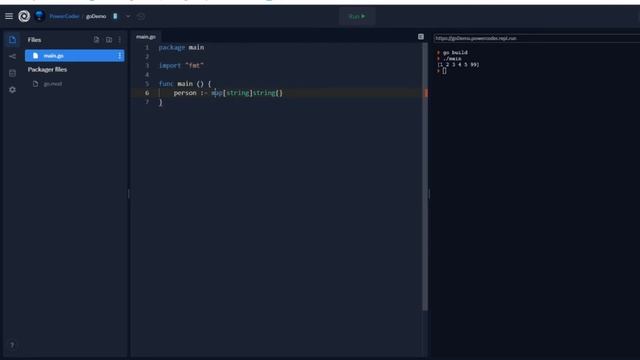Add a new folder in Files panel
Screen dimensions: 640x360
pos(109,40)
